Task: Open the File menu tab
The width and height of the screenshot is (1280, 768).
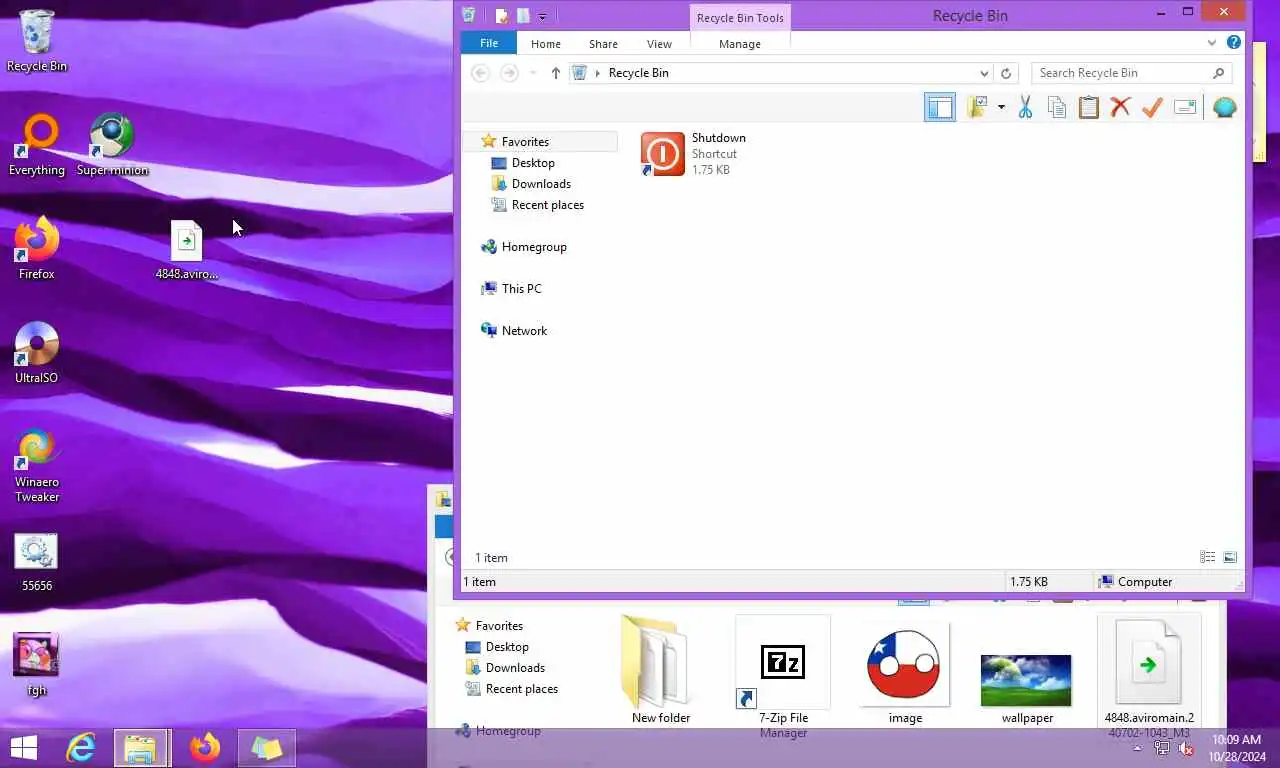Action: (489, 43)
